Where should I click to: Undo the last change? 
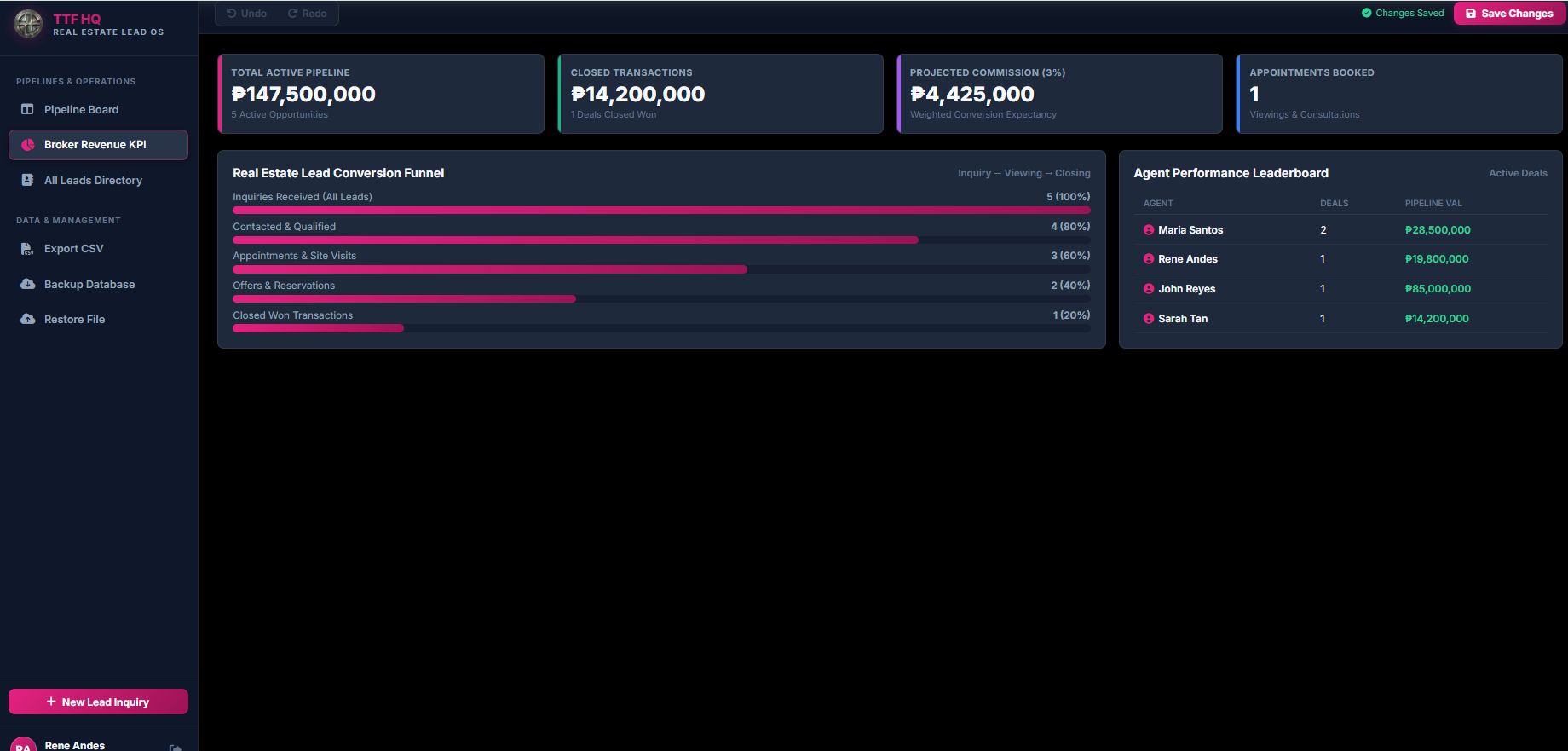pyautogui.click(x=246, y=14)
